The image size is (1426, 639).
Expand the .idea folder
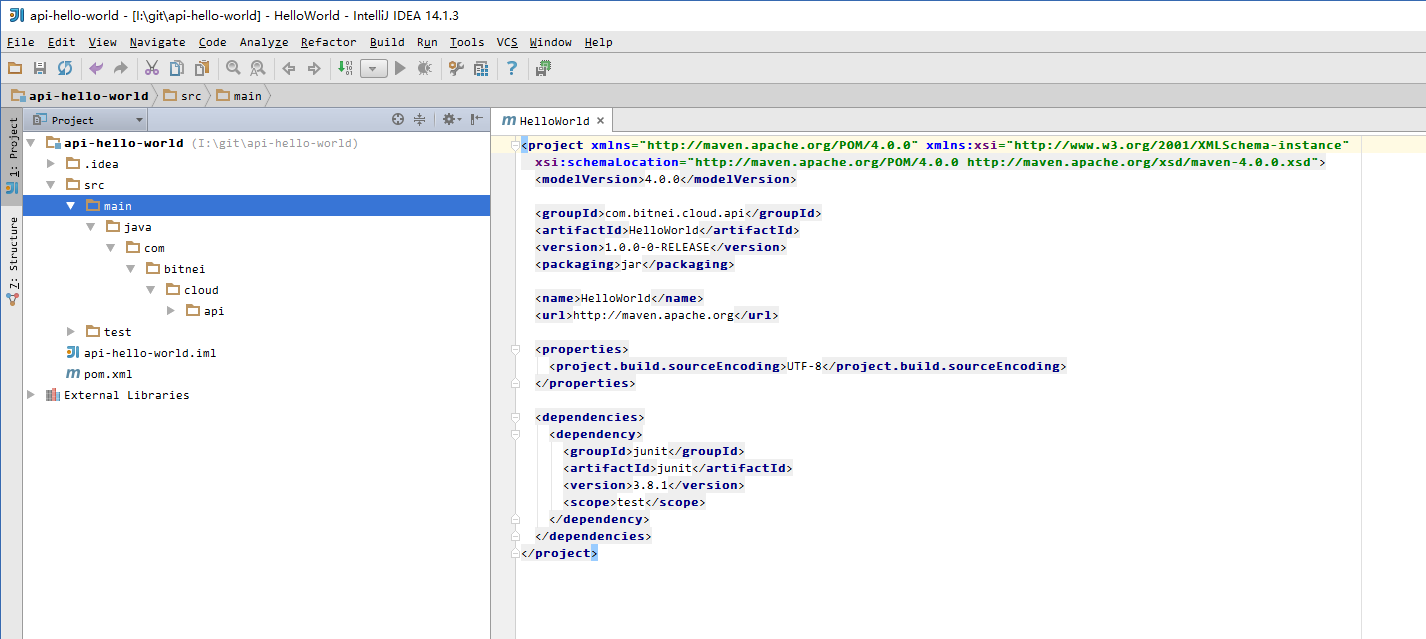coord(51,164)
